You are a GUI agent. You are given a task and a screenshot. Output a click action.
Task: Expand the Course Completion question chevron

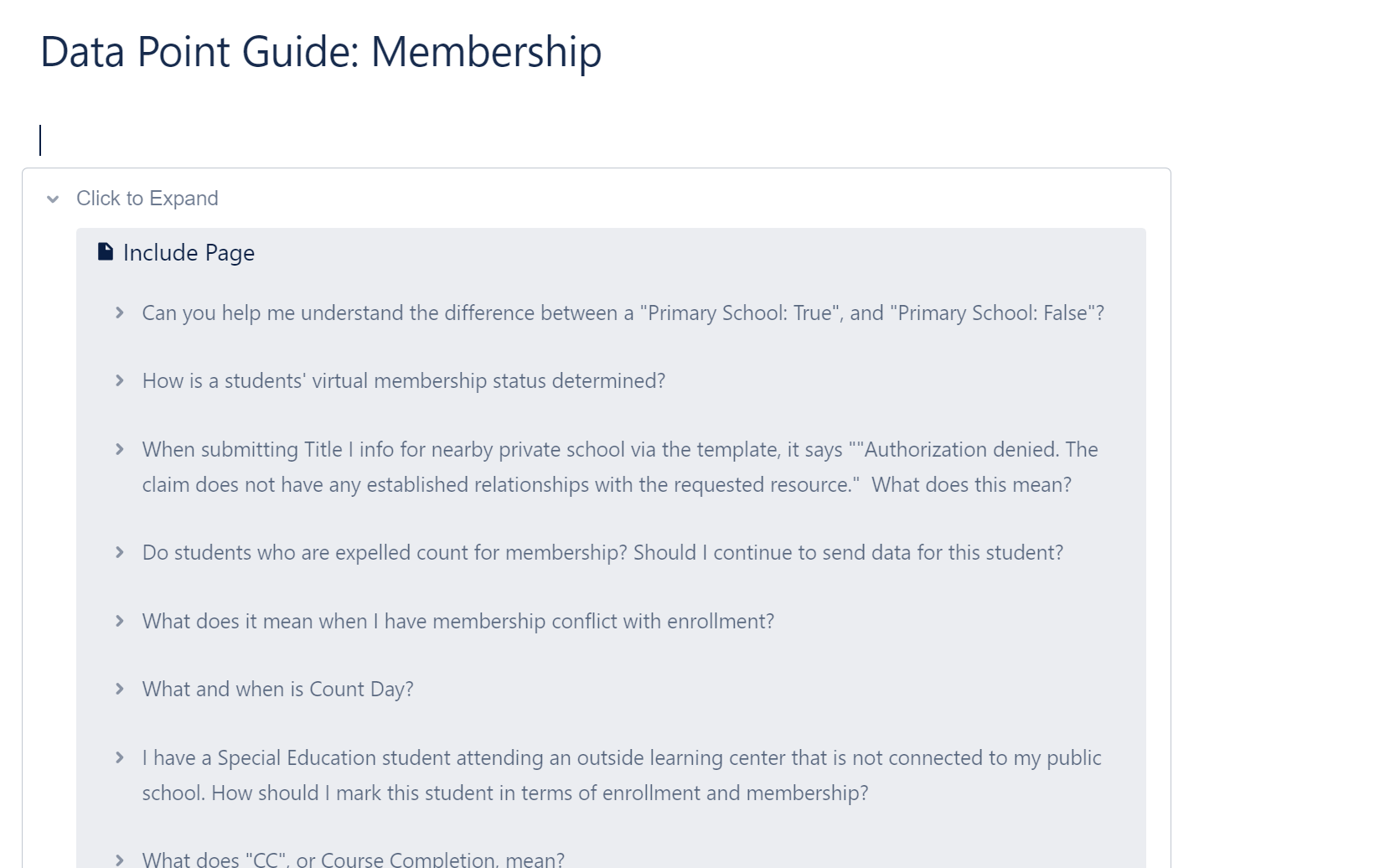pyautogui.click(x=120, y=860)
